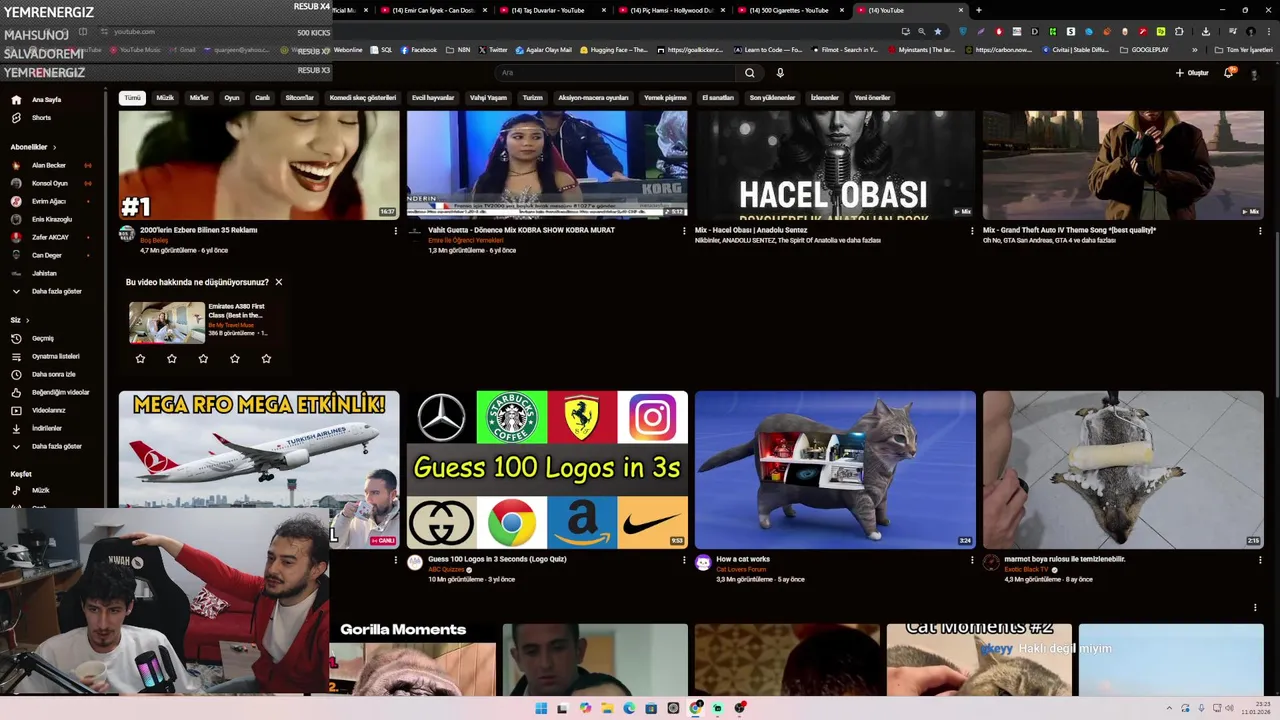Dismiss the video feedback survey
Viewport: 1280px width, 720px height.
tap(279, 282)
